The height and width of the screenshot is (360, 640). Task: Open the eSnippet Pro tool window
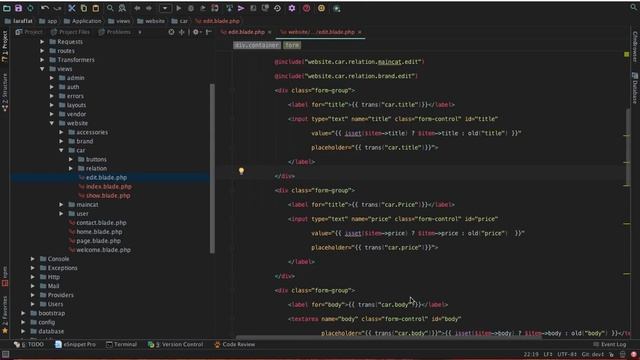75,344
